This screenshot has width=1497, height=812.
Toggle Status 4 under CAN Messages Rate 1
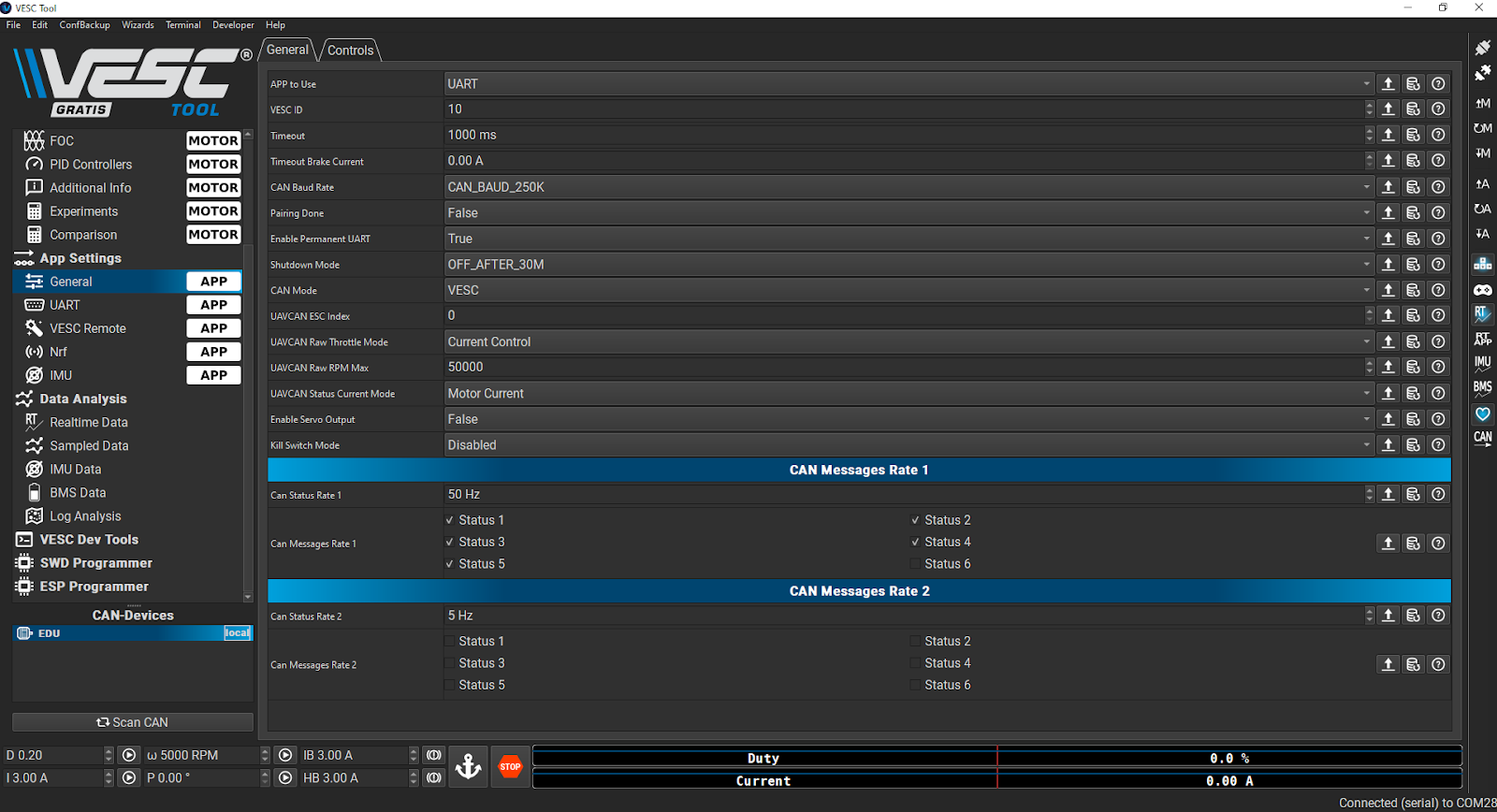coord(941,542)
